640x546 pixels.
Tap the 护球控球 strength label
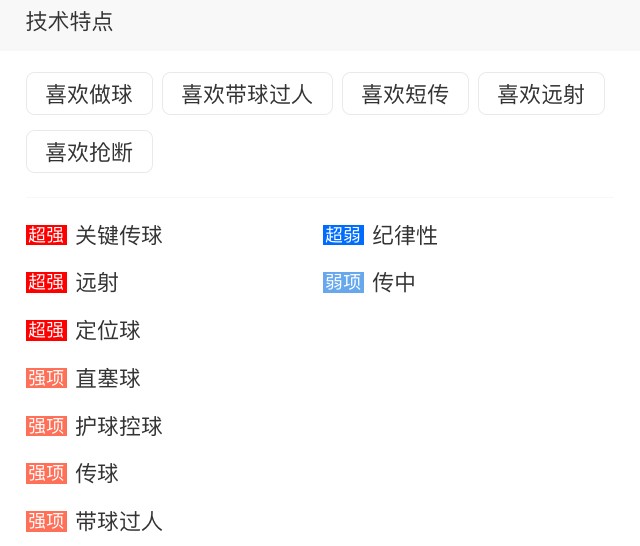[119, 426]
